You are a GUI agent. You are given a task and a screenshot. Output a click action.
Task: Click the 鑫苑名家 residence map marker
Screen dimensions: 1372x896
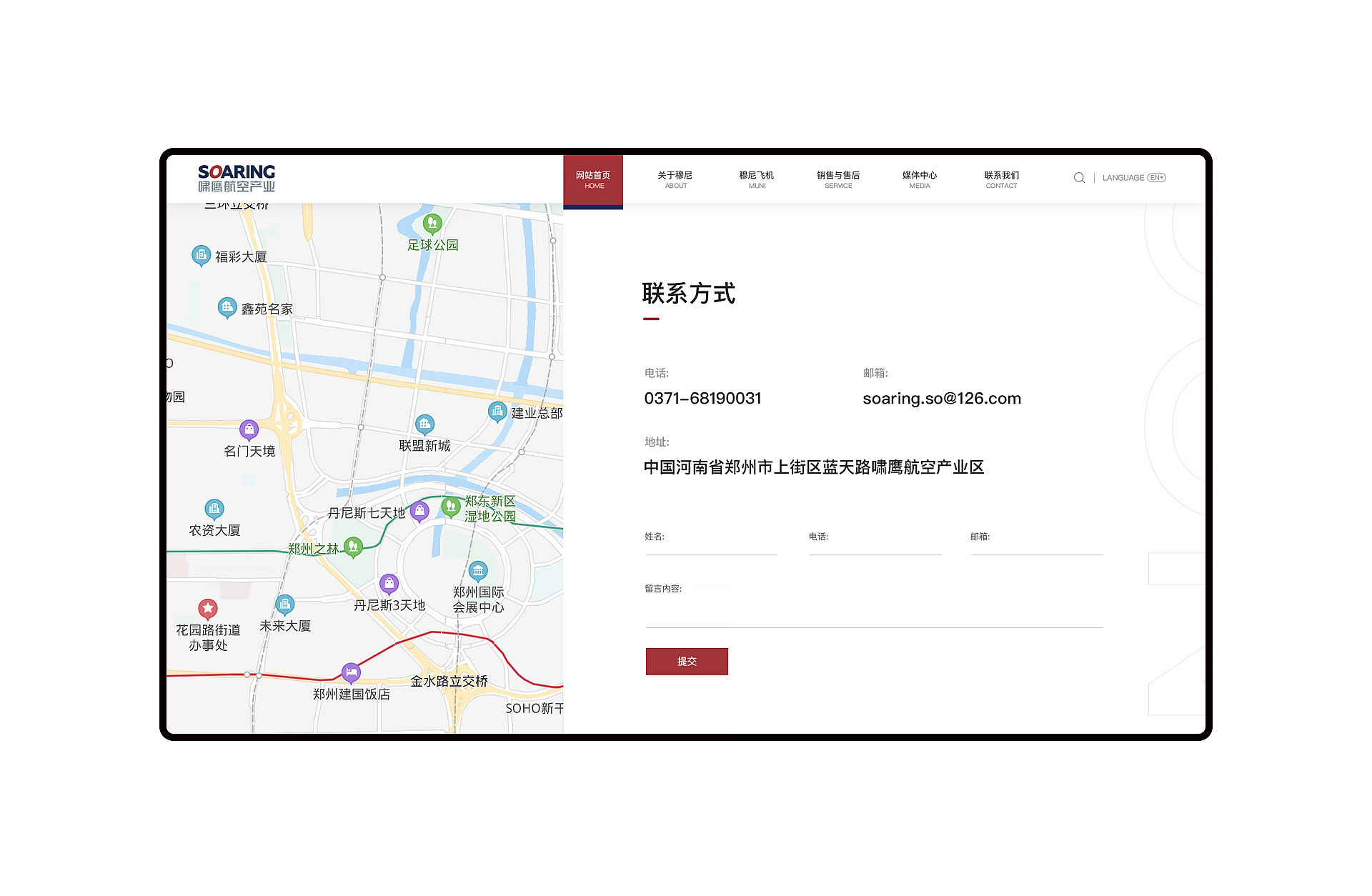227,307
